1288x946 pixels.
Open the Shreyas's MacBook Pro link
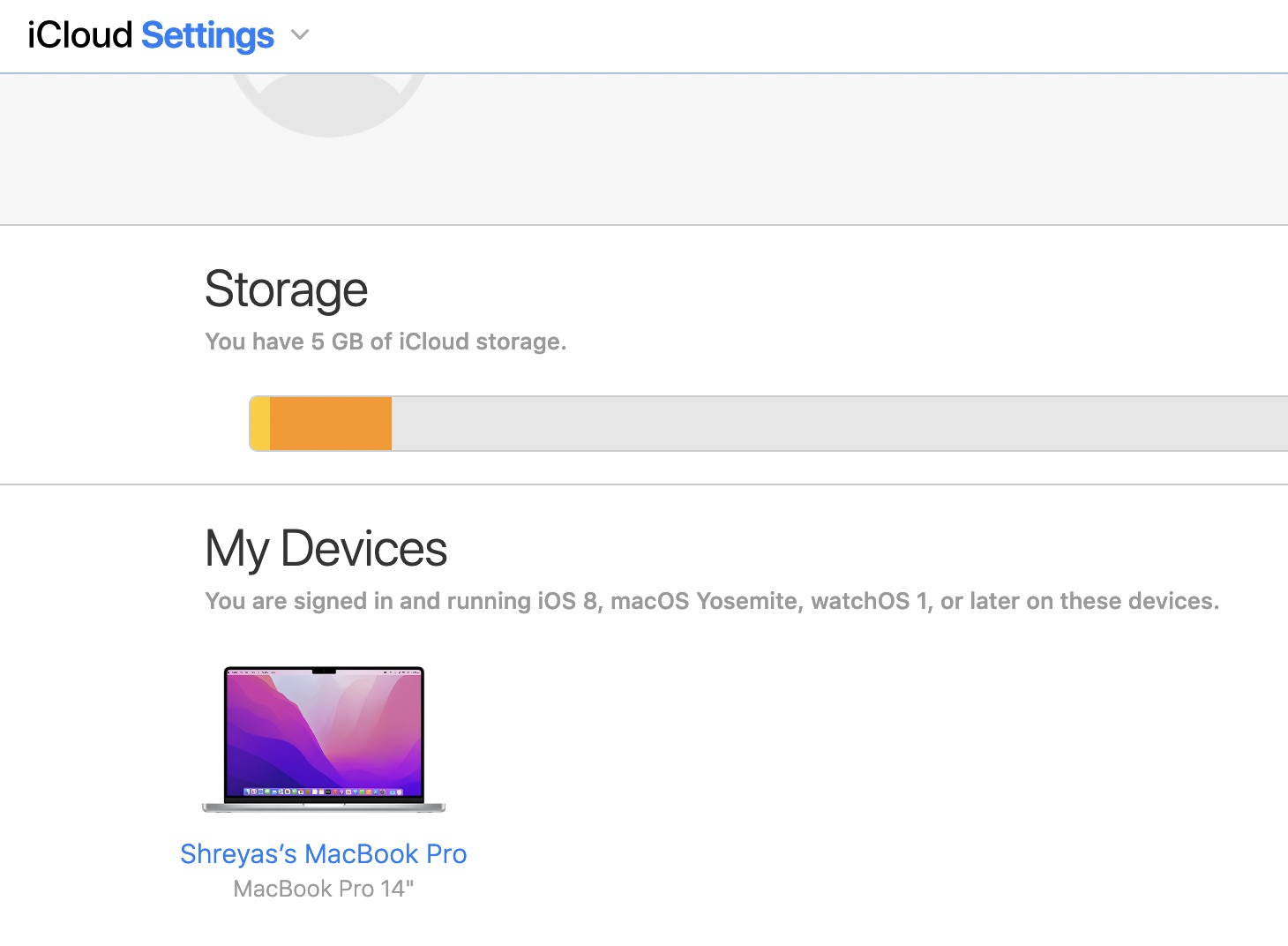[x=323, y=854]
